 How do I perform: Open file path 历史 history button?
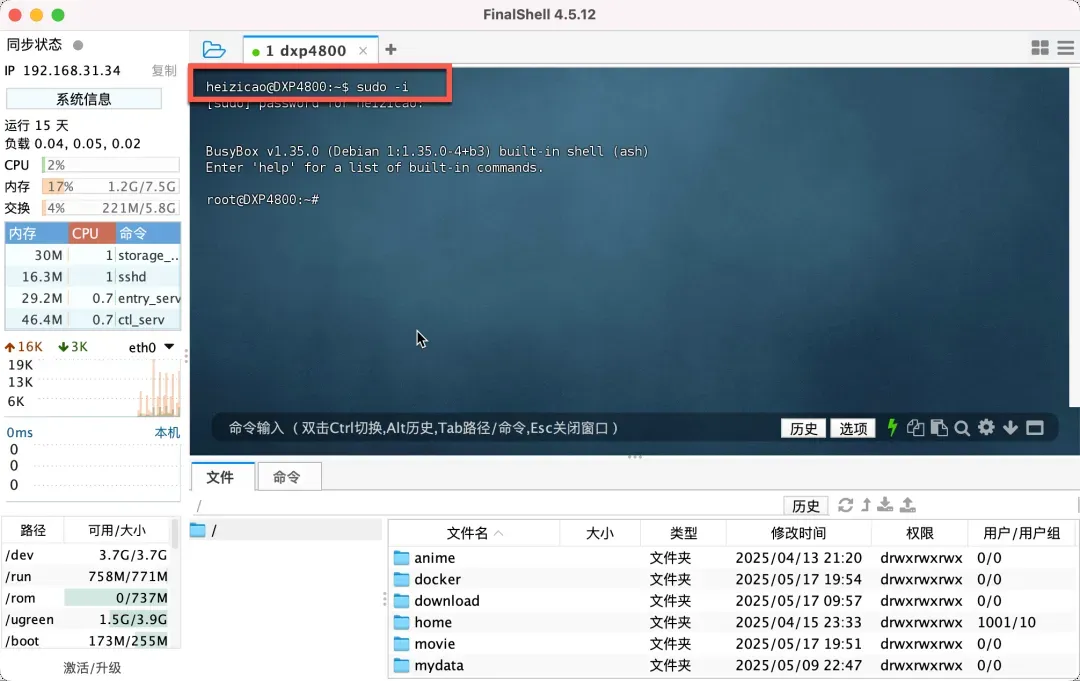805,506
